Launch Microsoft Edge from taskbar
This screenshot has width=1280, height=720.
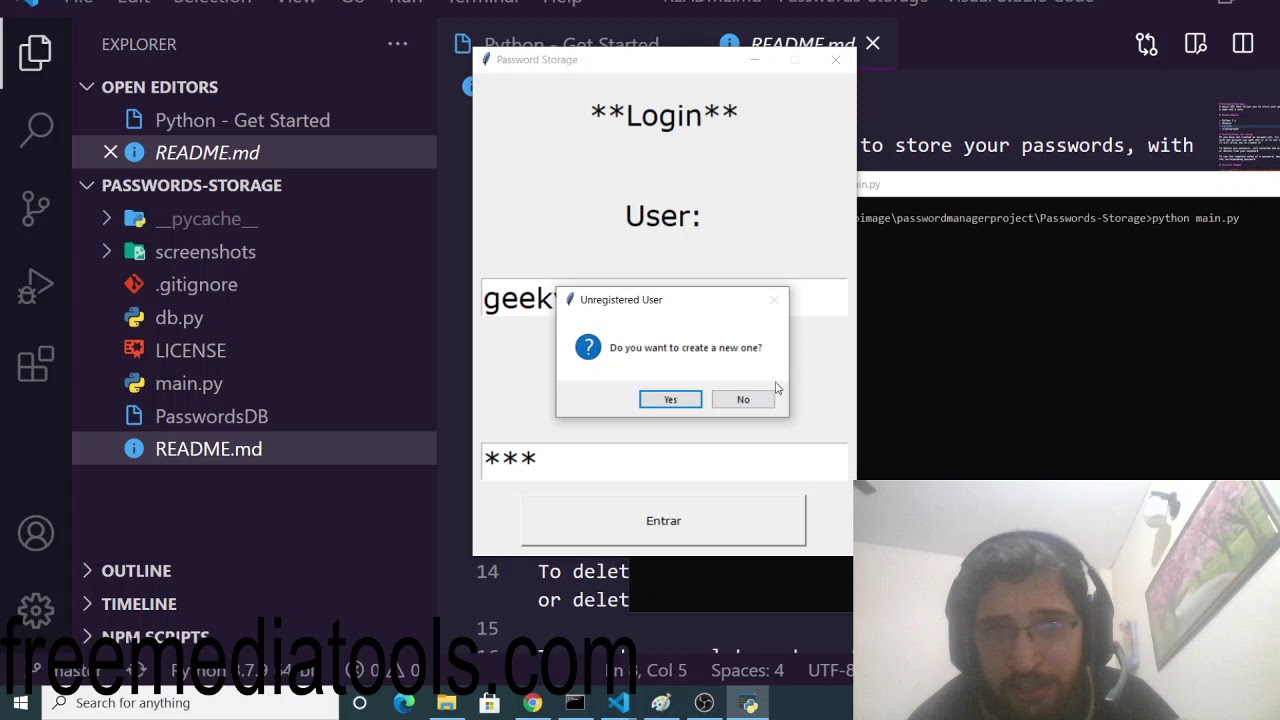pos(404,703)
